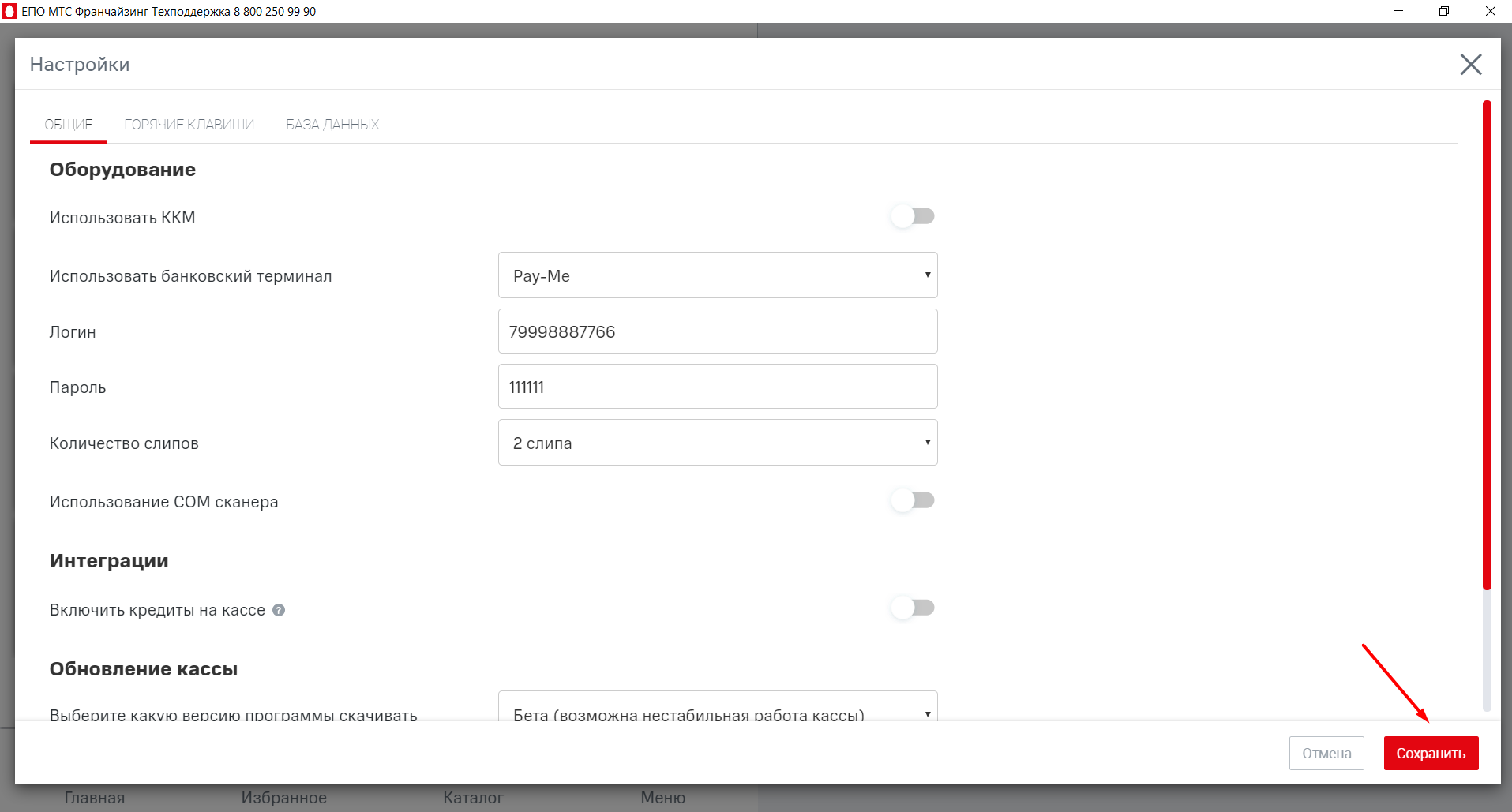Toggle the Использовать ККМ switch

pos(913,216)
